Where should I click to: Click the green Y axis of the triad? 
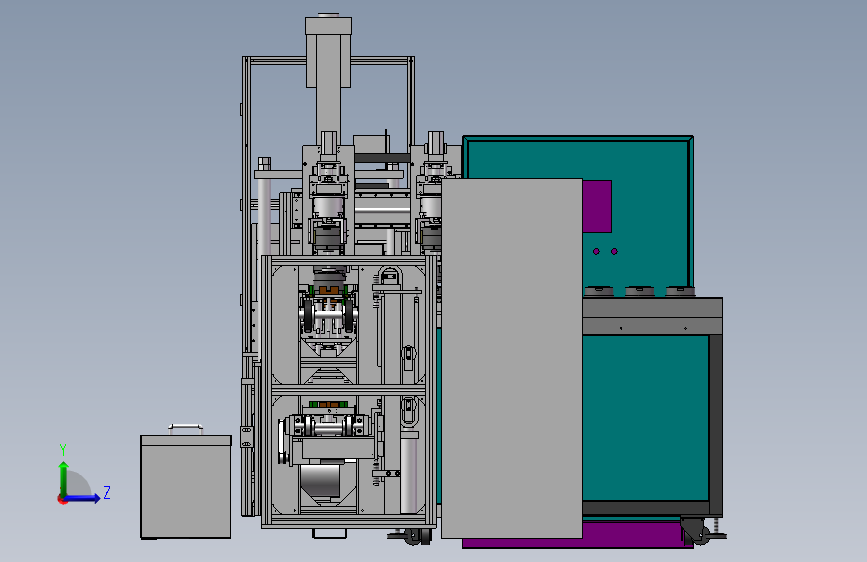click(x=64, y=479)
